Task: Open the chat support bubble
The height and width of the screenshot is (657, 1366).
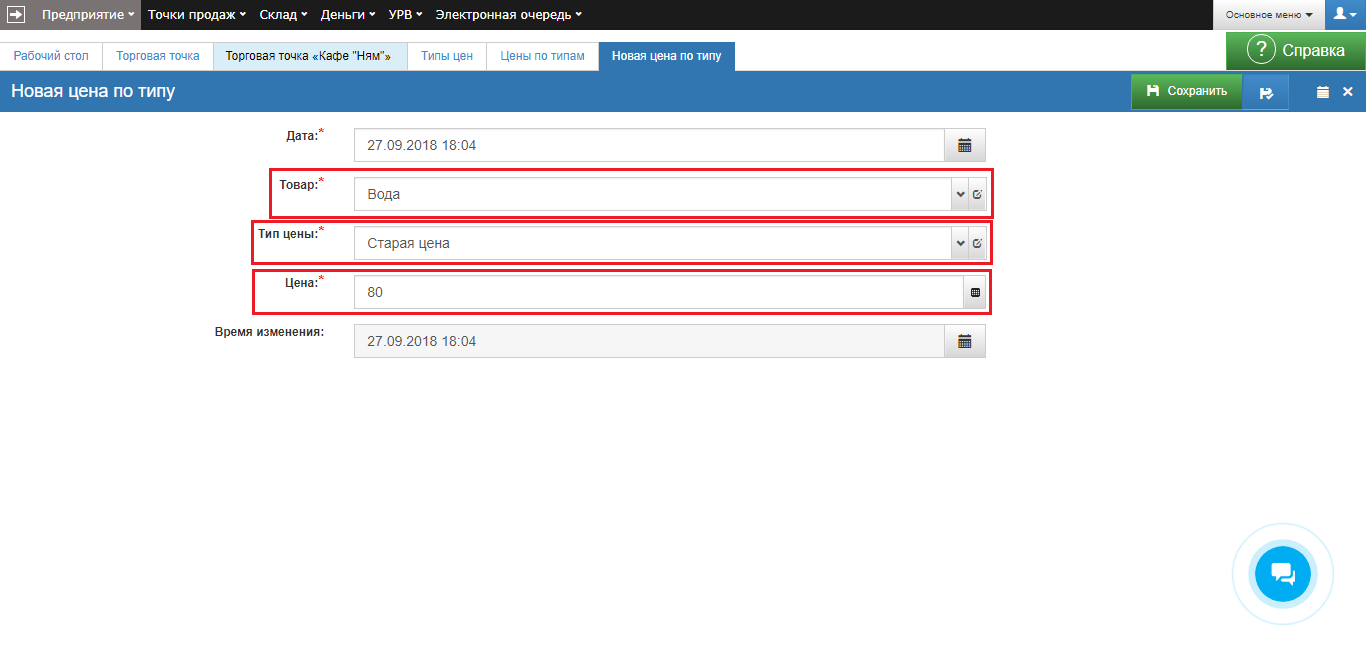Action: pyautogui.click(x=1282, y=574)
